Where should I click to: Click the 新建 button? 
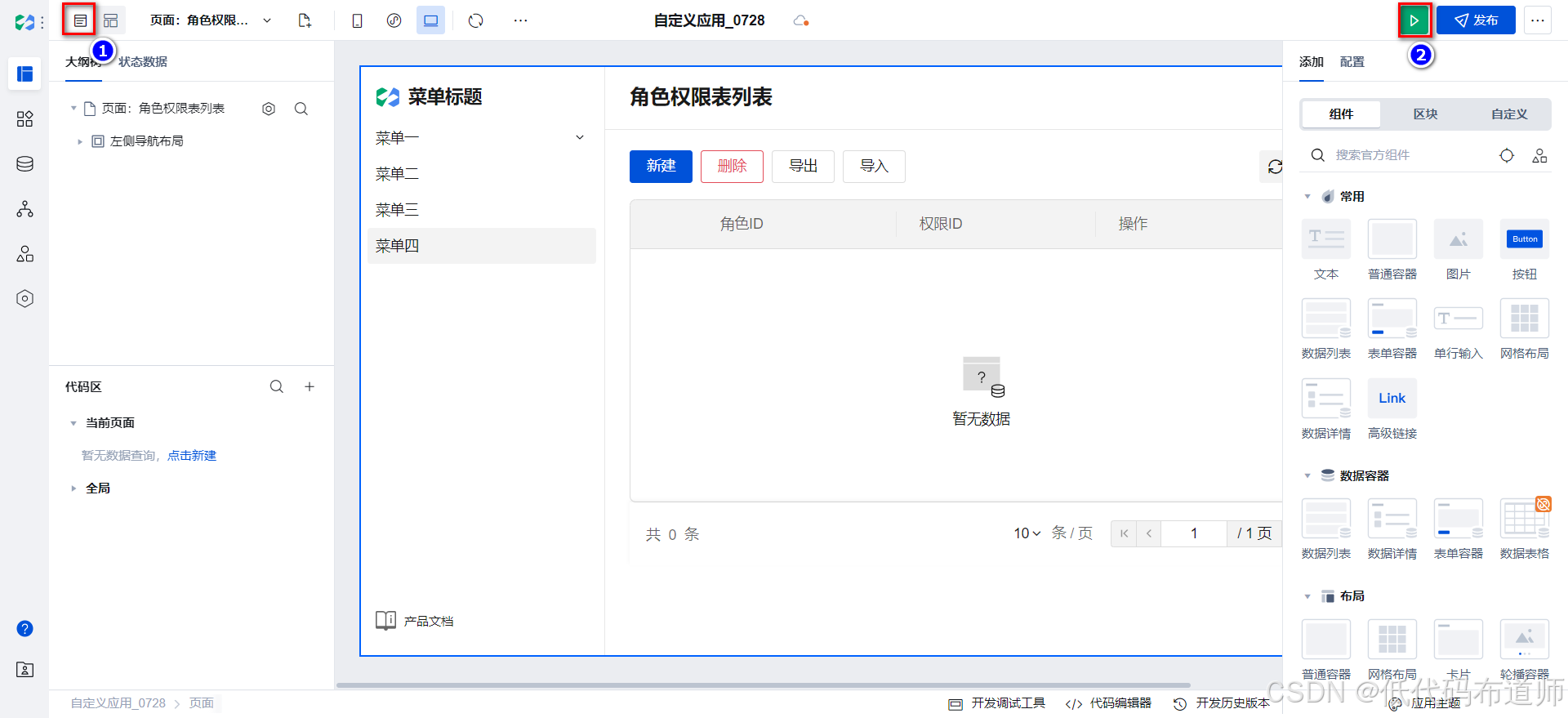pos(661,166)
